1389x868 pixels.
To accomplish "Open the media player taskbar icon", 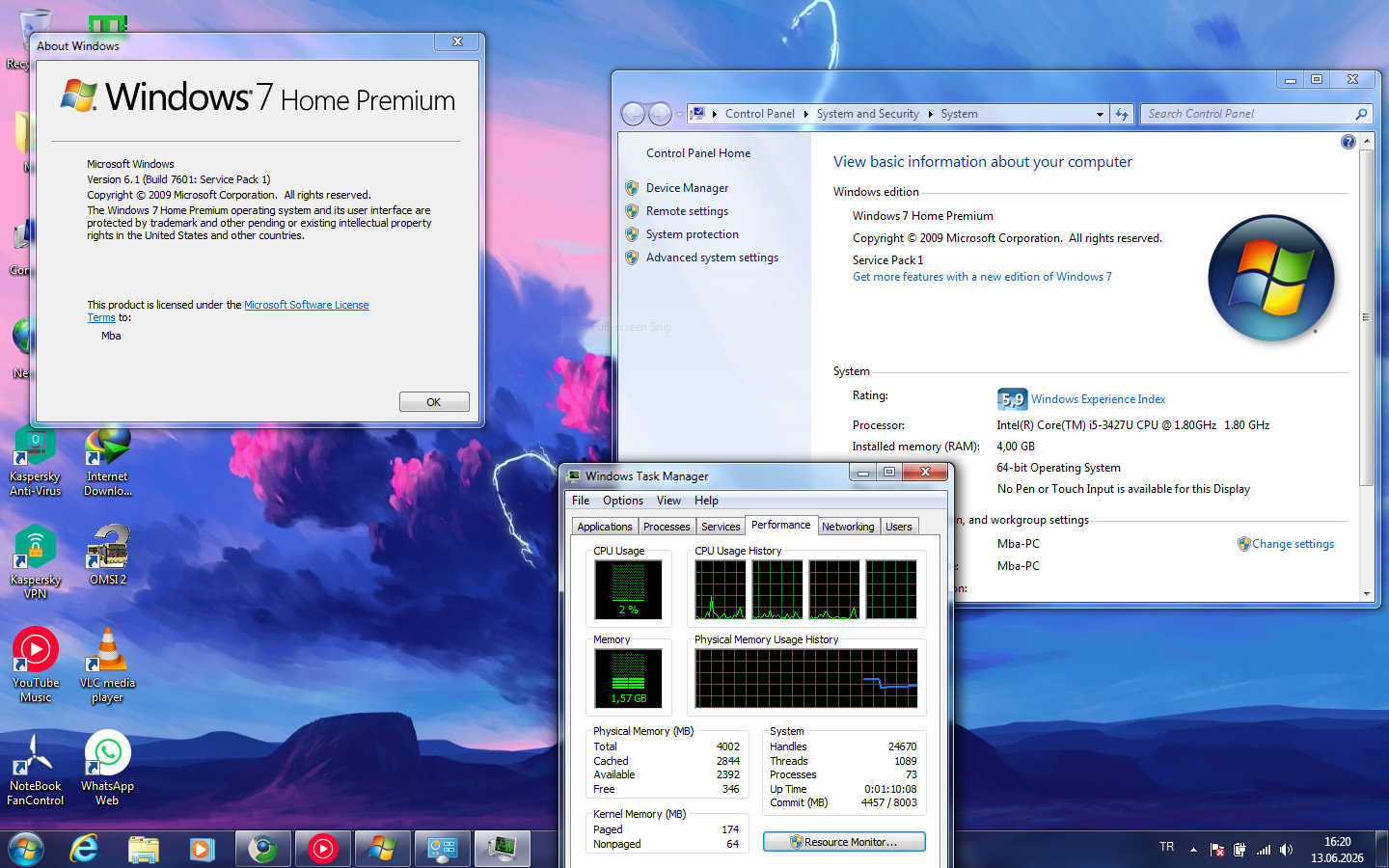I will [202, 849].
